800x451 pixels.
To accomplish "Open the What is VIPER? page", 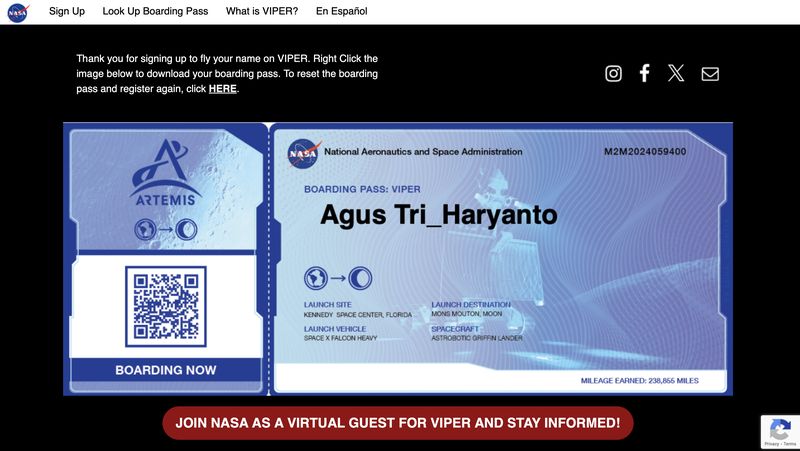I will [x=262, y=11].
